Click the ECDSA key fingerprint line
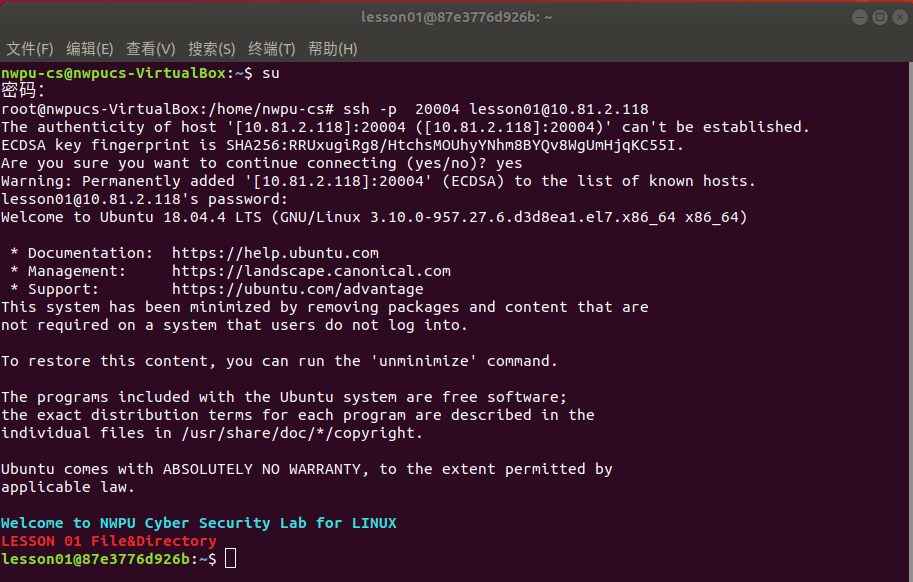This screenshot has height=582, width=913. pyautogui.click(x=342, y=145)
